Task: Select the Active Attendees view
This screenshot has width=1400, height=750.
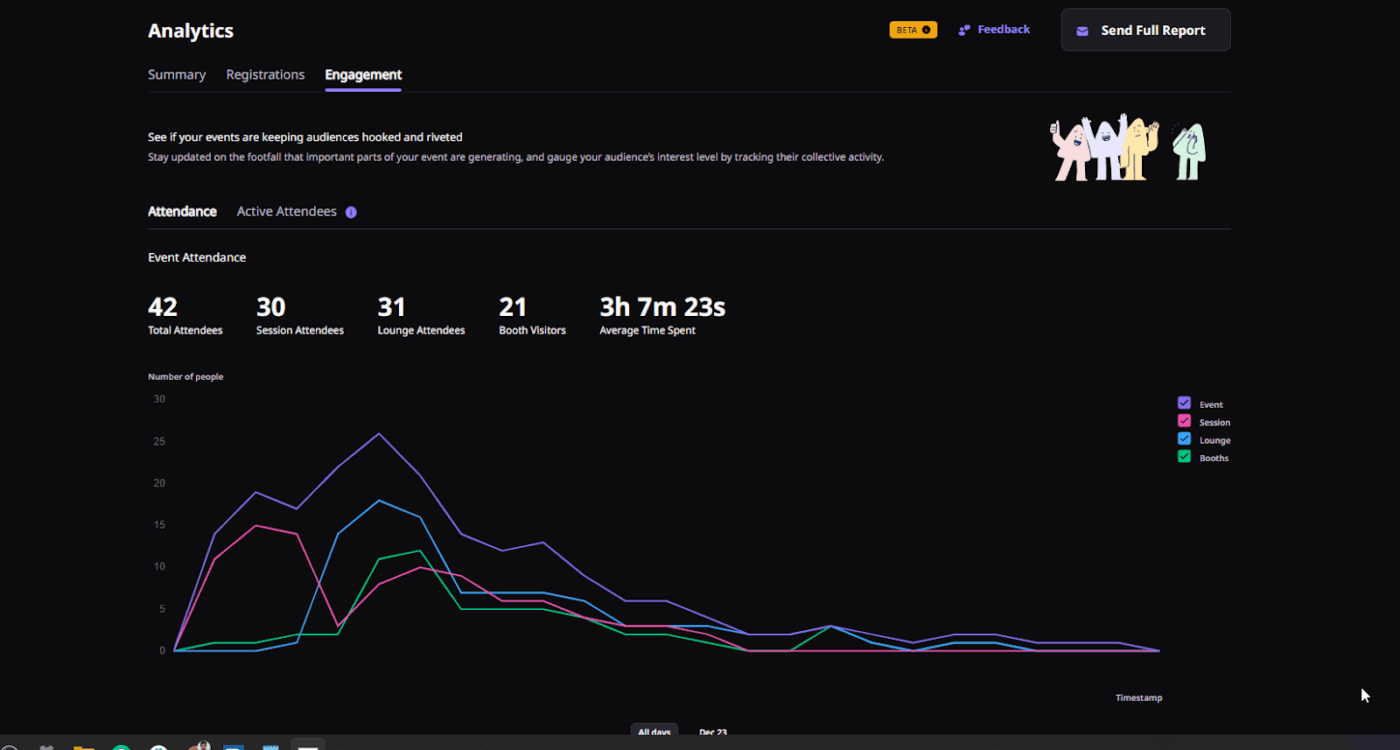Action: (x=286, y=211)
